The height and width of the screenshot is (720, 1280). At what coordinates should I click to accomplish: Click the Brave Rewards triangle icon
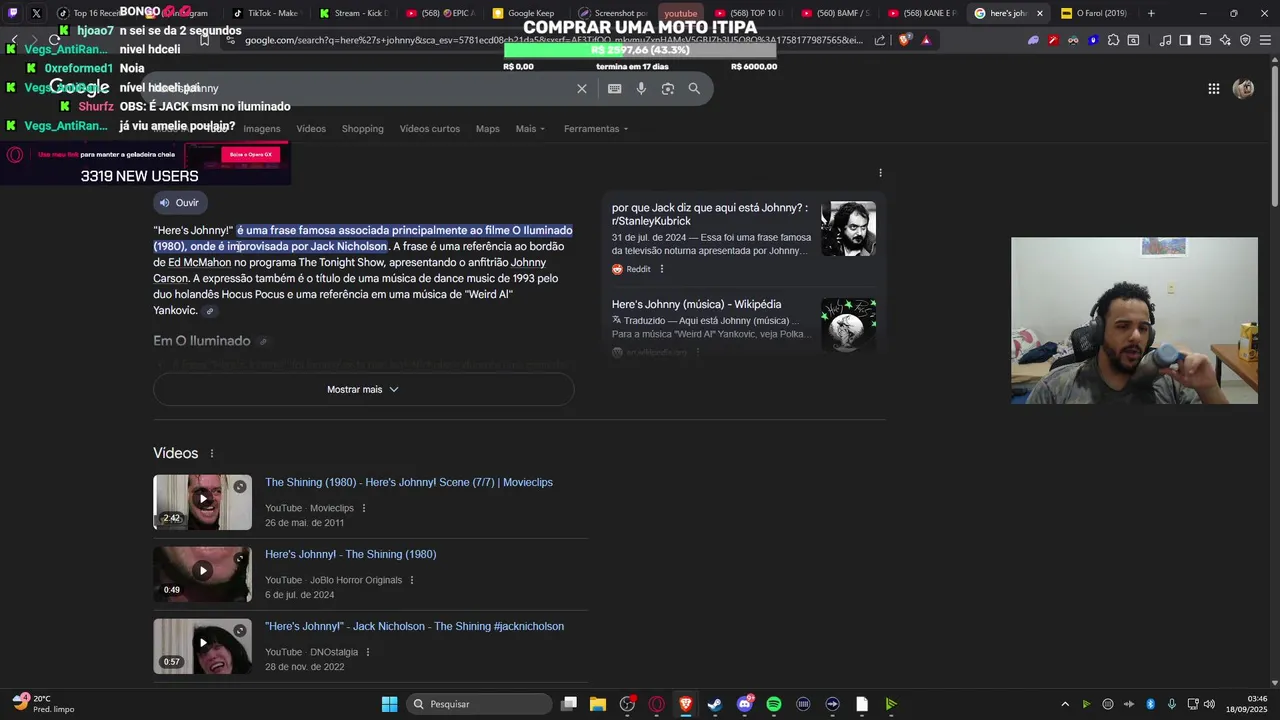click(x=926, y=40)
